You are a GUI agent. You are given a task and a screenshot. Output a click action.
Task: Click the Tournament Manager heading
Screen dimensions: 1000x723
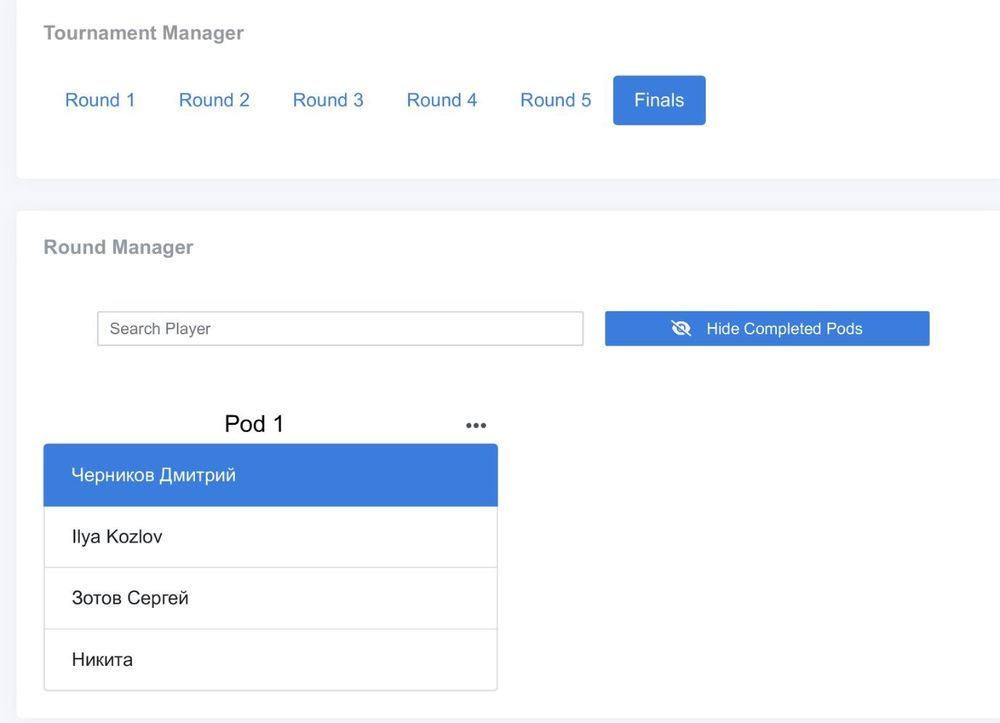143,33
